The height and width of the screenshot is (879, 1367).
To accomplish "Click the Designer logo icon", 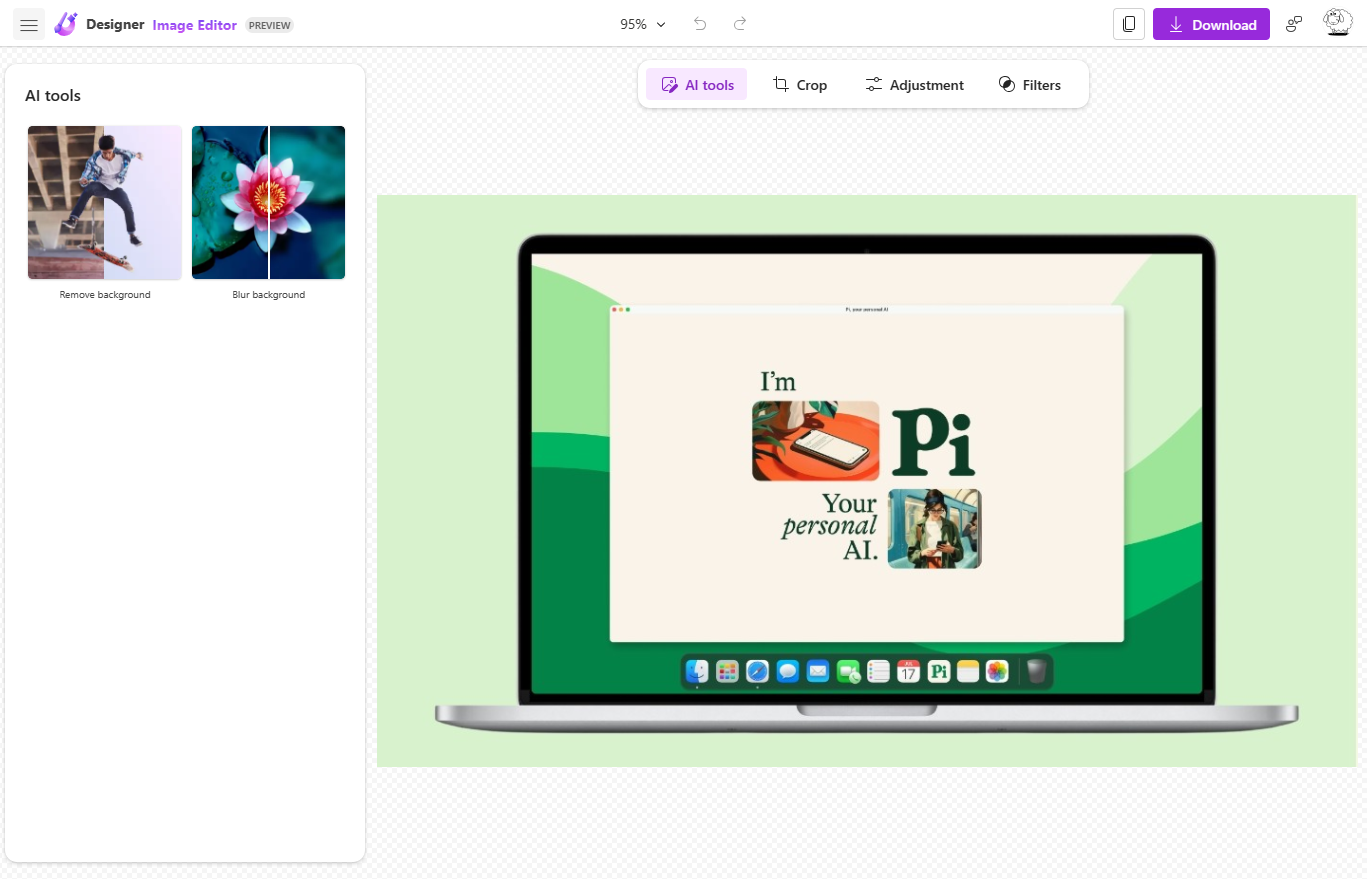I will click(66, 24).
